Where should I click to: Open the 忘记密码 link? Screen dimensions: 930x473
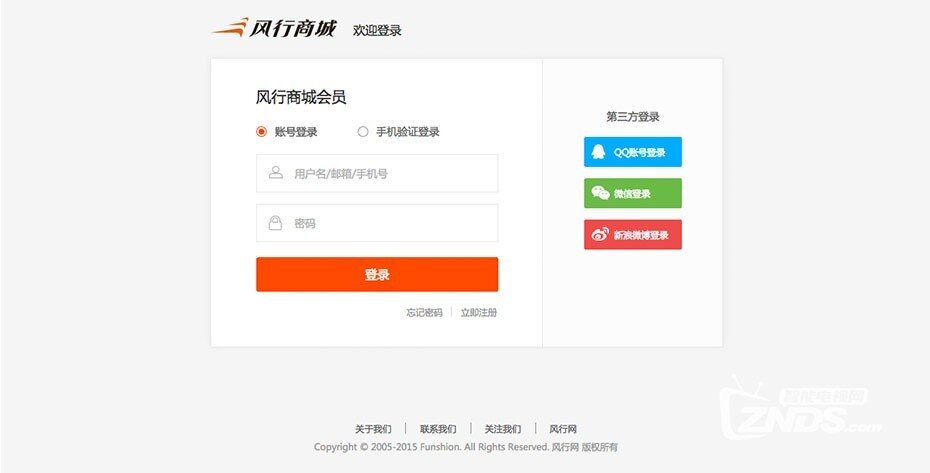(x=424, y=312)
